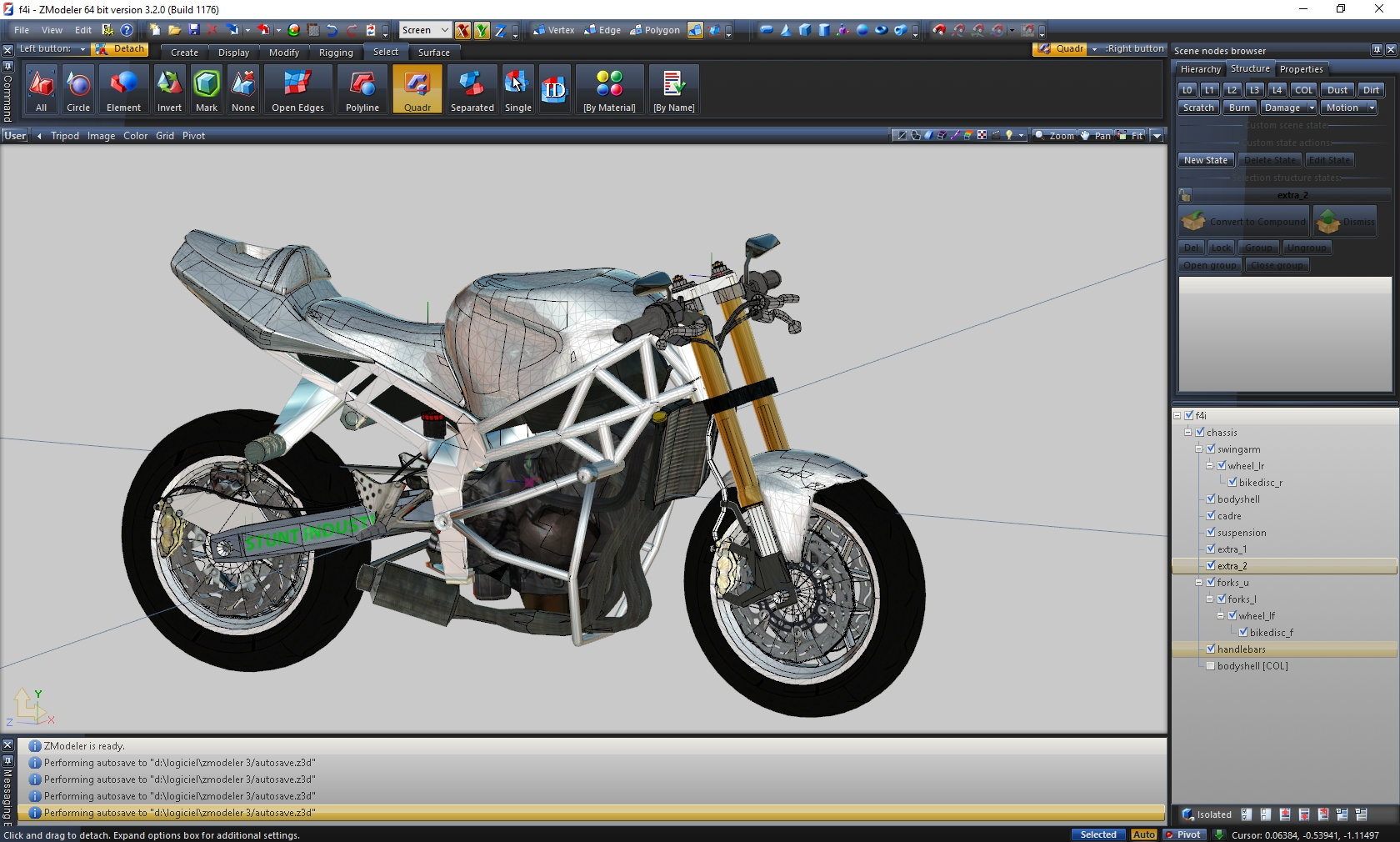This screenshot has width=1400, height=842.
Task: Select Open Edges tool
Action: 297,89
